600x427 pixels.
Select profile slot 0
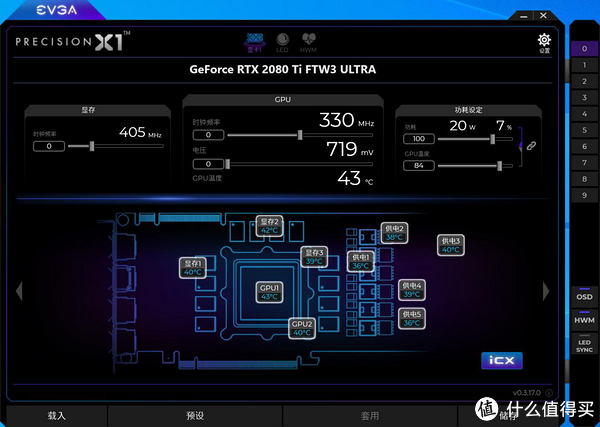[x=584, y=49]
